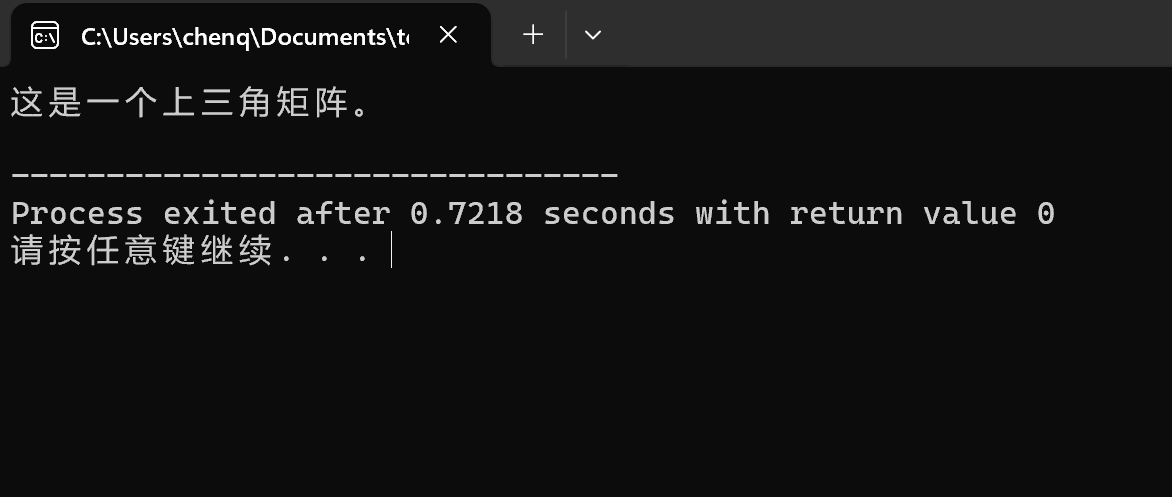Click the word "with" in the exit message
Image resolution: width=1172 pixels, height=497 pixels.
pos(732,214)
